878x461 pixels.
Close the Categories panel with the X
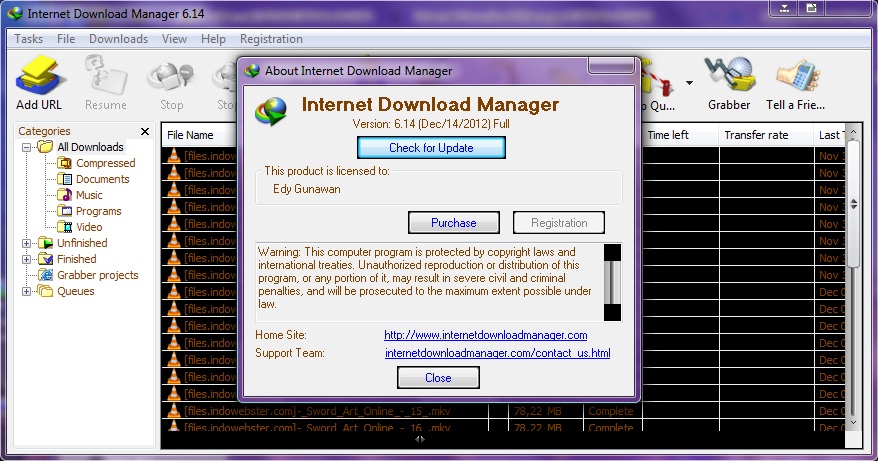coord(145,131)
